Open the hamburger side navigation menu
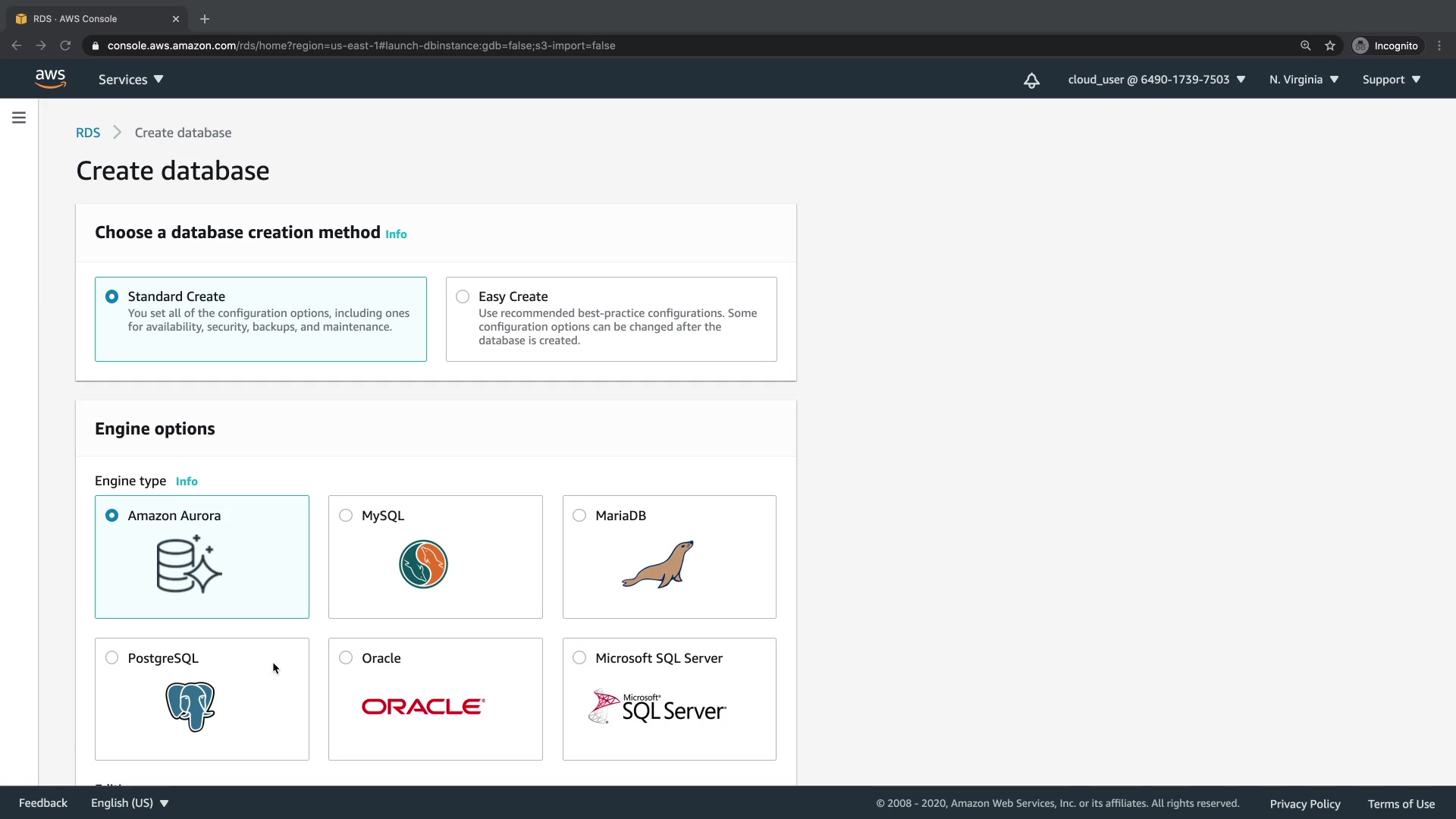The image size is (1456, 819). 19,118
